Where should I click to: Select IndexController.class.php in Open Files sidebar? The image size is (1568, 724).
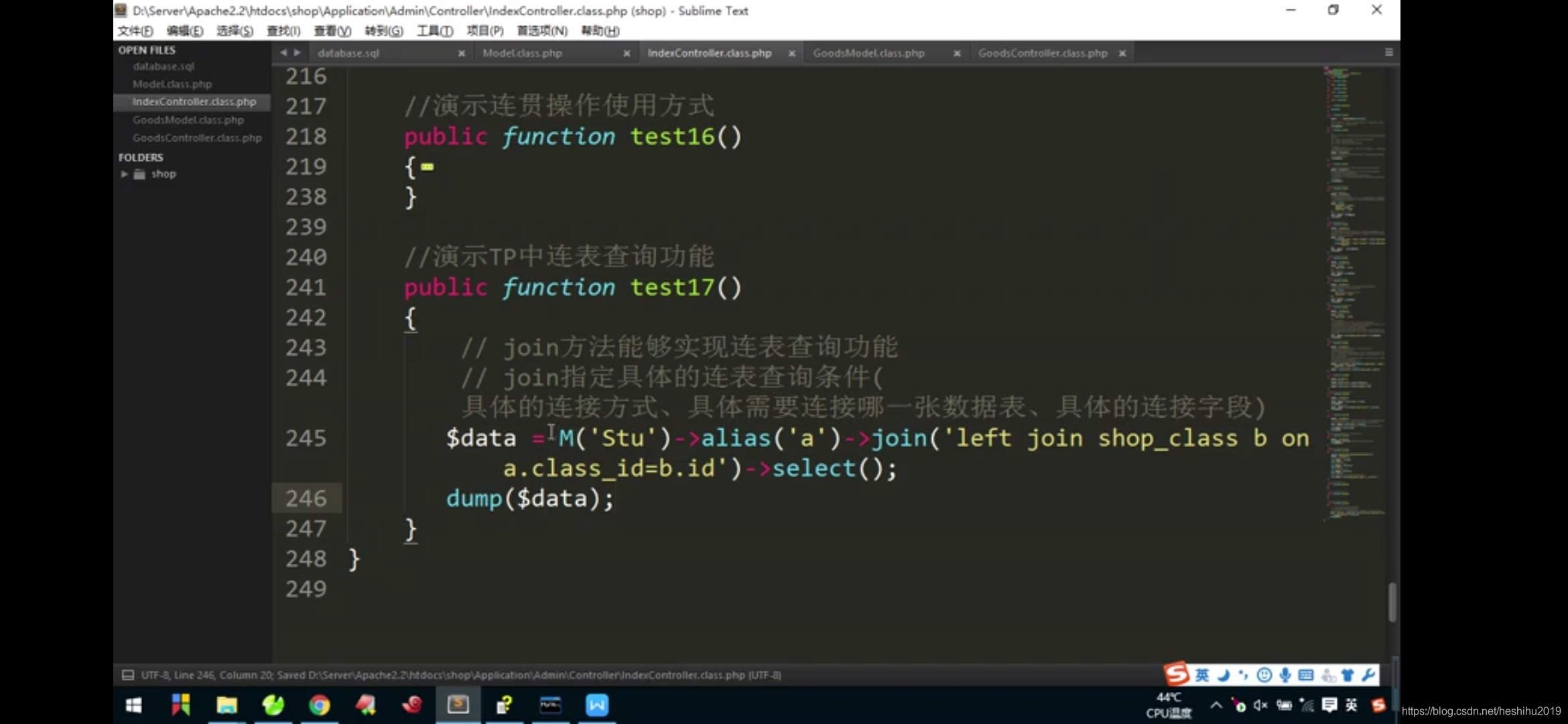192,102
